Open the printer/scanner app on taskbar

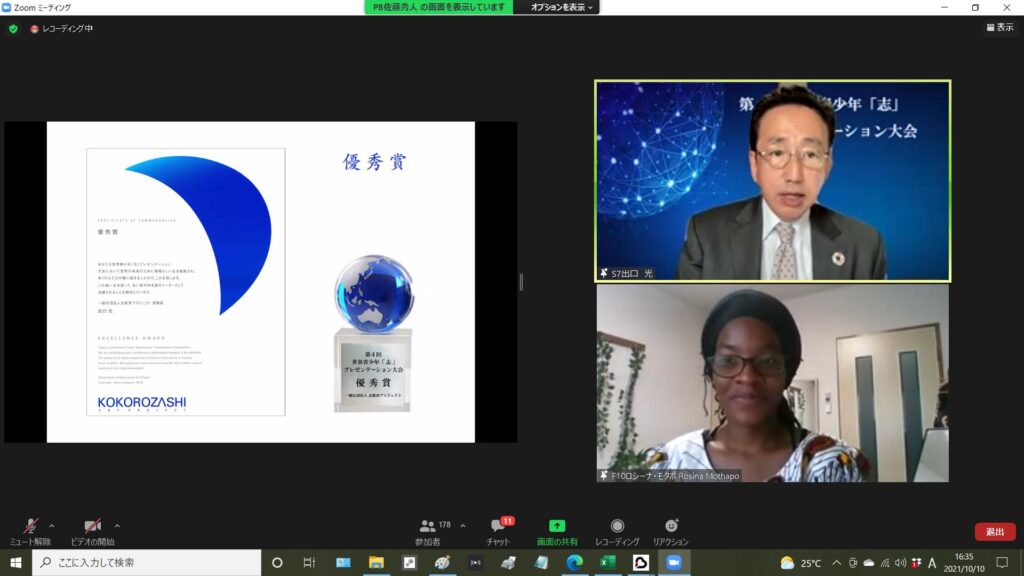508,562
